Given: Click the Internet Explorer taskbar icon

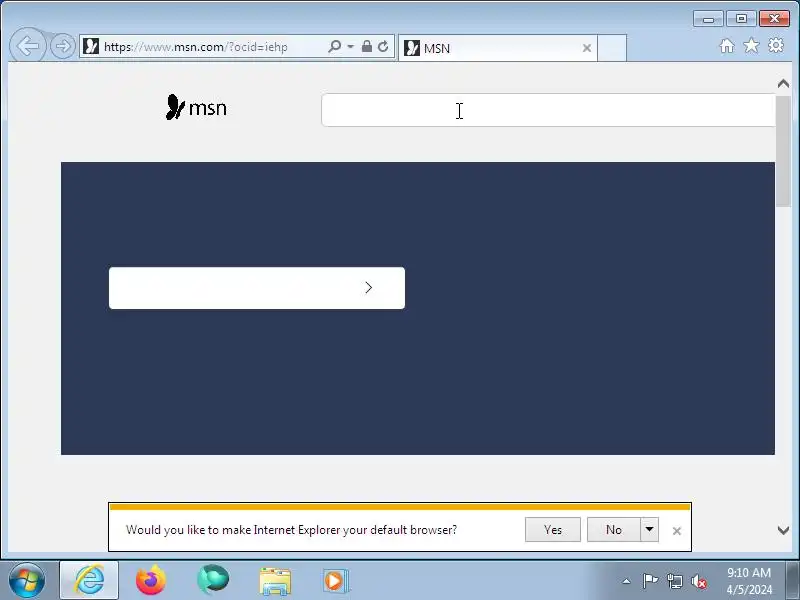Looking at the screenshot, I should [89, 581].
